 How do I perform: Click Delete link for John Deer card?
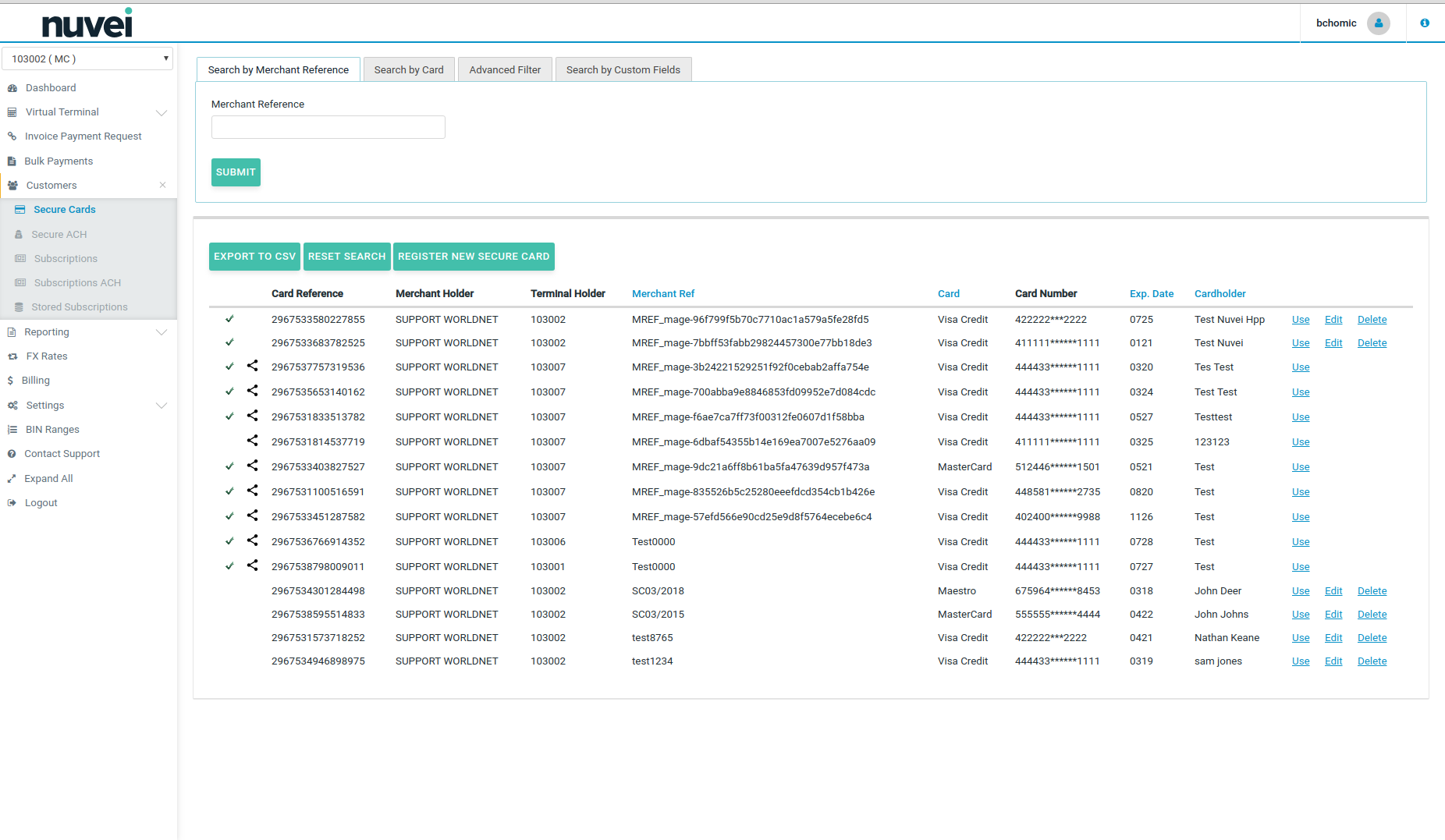(1372, 591)
